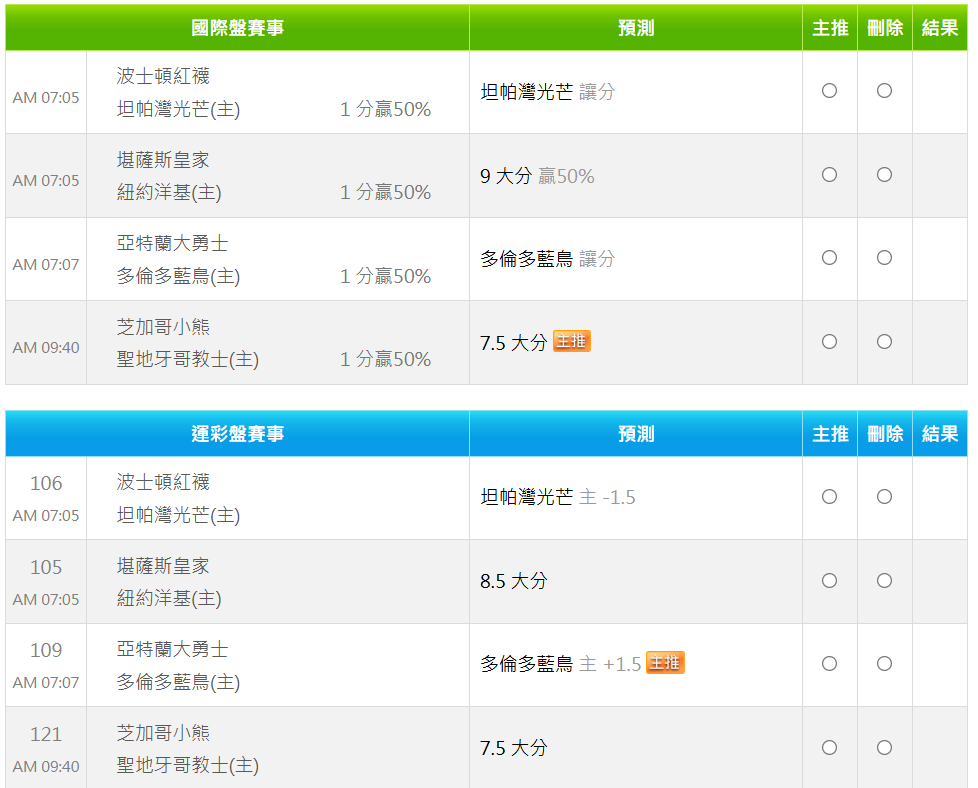Click orange 主推 badge beside international 7.5 大分

pos(571,341)
